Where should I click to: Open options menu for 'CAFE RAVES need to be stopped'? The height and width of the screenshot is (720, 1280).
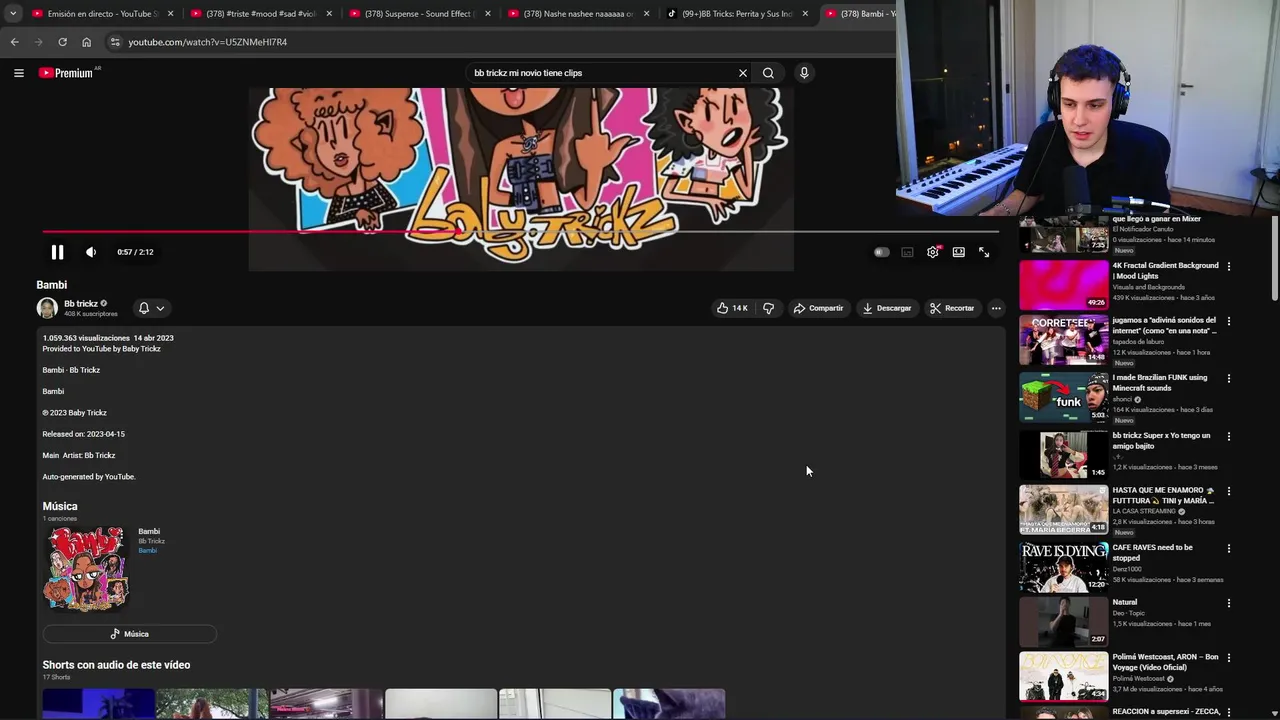coord(1229,549)
